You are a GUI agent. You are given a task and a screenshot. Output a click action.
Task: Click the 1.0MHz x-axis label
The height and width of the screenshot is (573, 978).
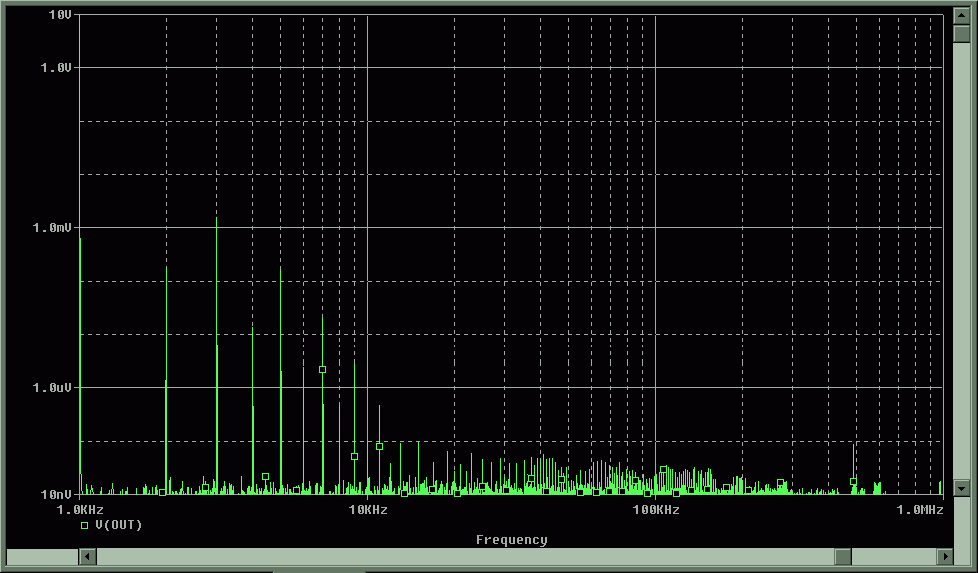(x=919, y=510)
